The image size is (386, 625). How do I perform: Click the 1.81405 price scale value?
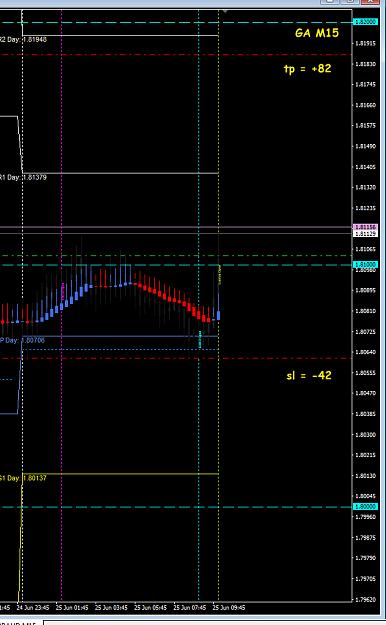(366, 167)
